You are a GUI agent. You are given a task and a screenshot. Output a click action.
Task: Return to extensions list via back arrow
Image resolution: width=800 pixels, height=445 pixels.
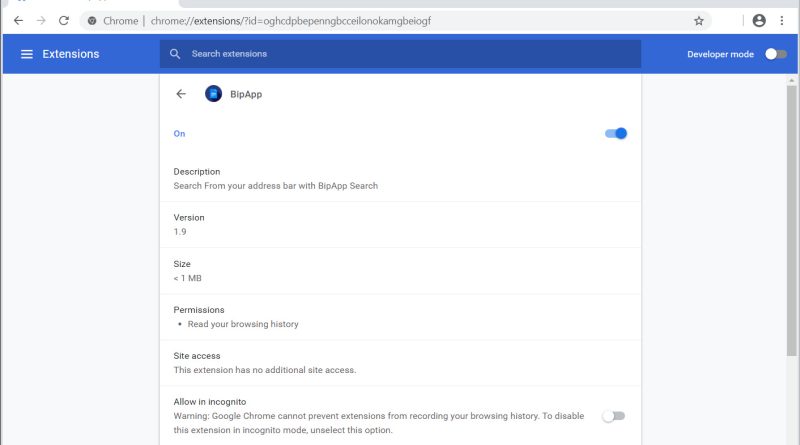pyautogui.click(x=181, y=94)
